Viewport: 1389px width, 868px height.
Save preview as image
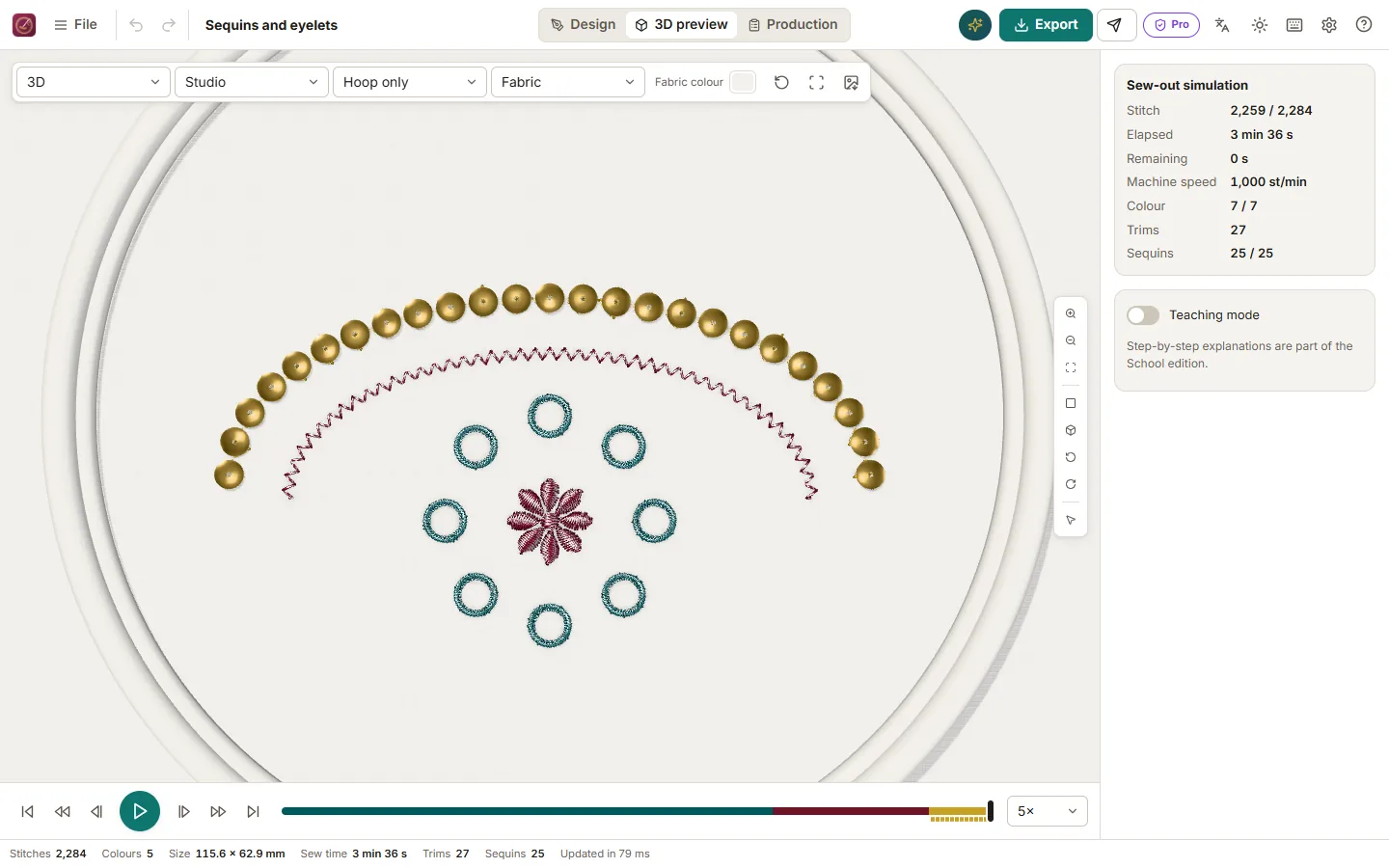click(852, 82)
